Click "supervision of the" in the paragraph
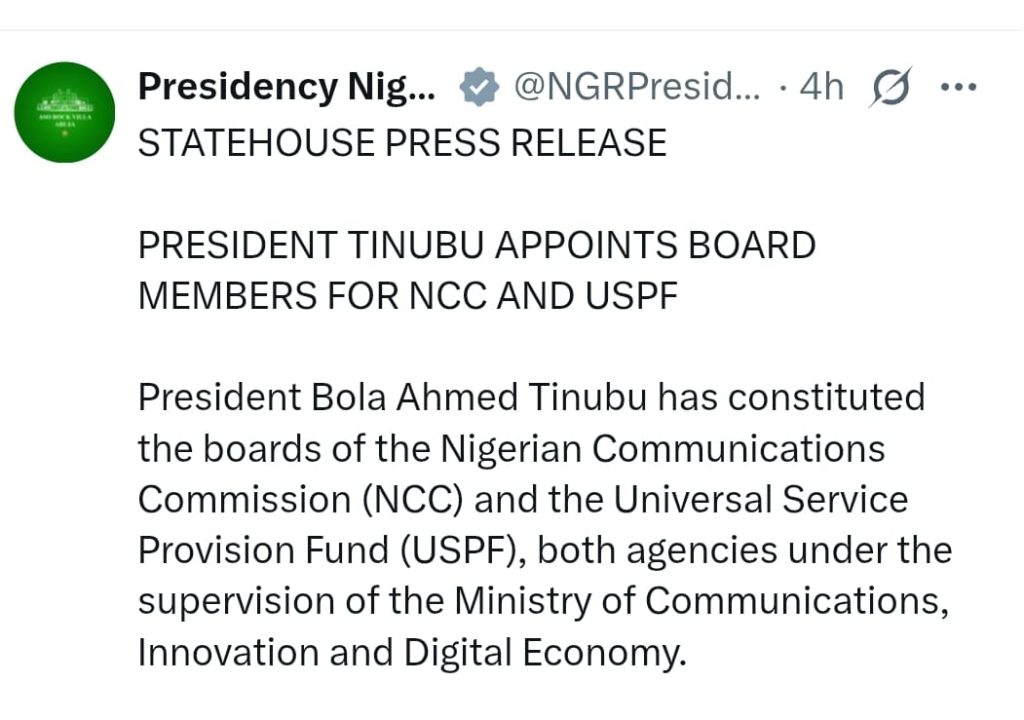Image resolution: width=1024 pixels, height=720 pixels. [291, 601]
